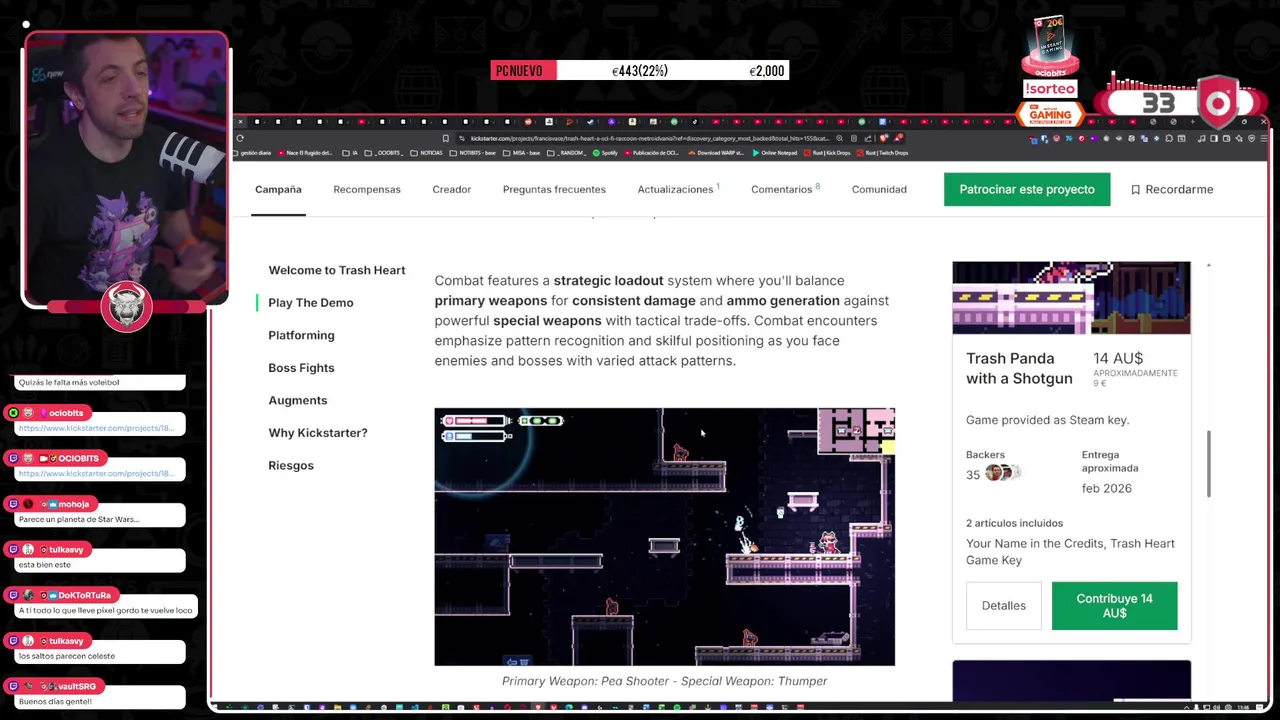Open the Actualizaciones tab
The image size is (1280, 720).
[x=677, y=189]
